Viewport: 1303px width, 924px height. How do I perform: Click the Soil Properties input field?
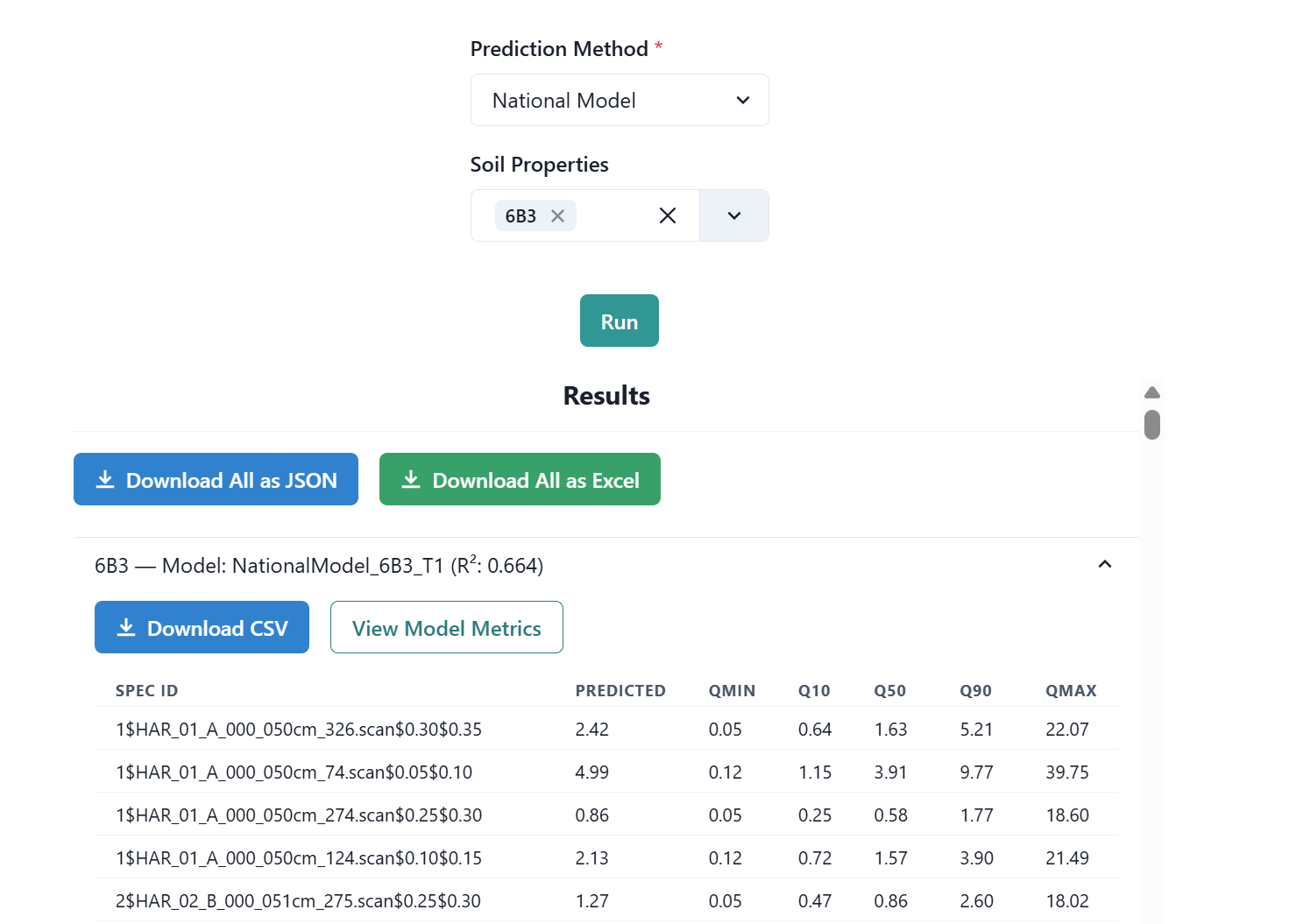point(613,216)
